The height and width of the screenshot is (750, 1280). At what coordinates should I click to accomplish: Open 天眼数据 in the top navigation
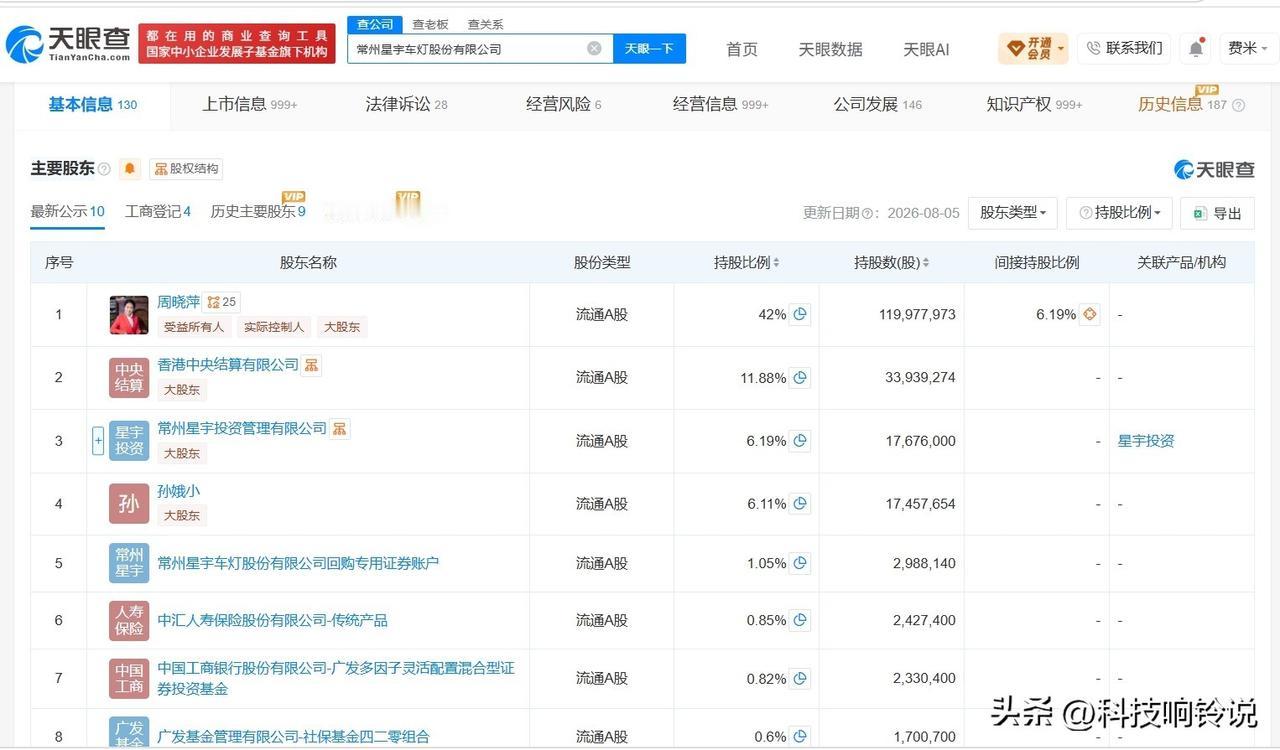click(830, 49)
